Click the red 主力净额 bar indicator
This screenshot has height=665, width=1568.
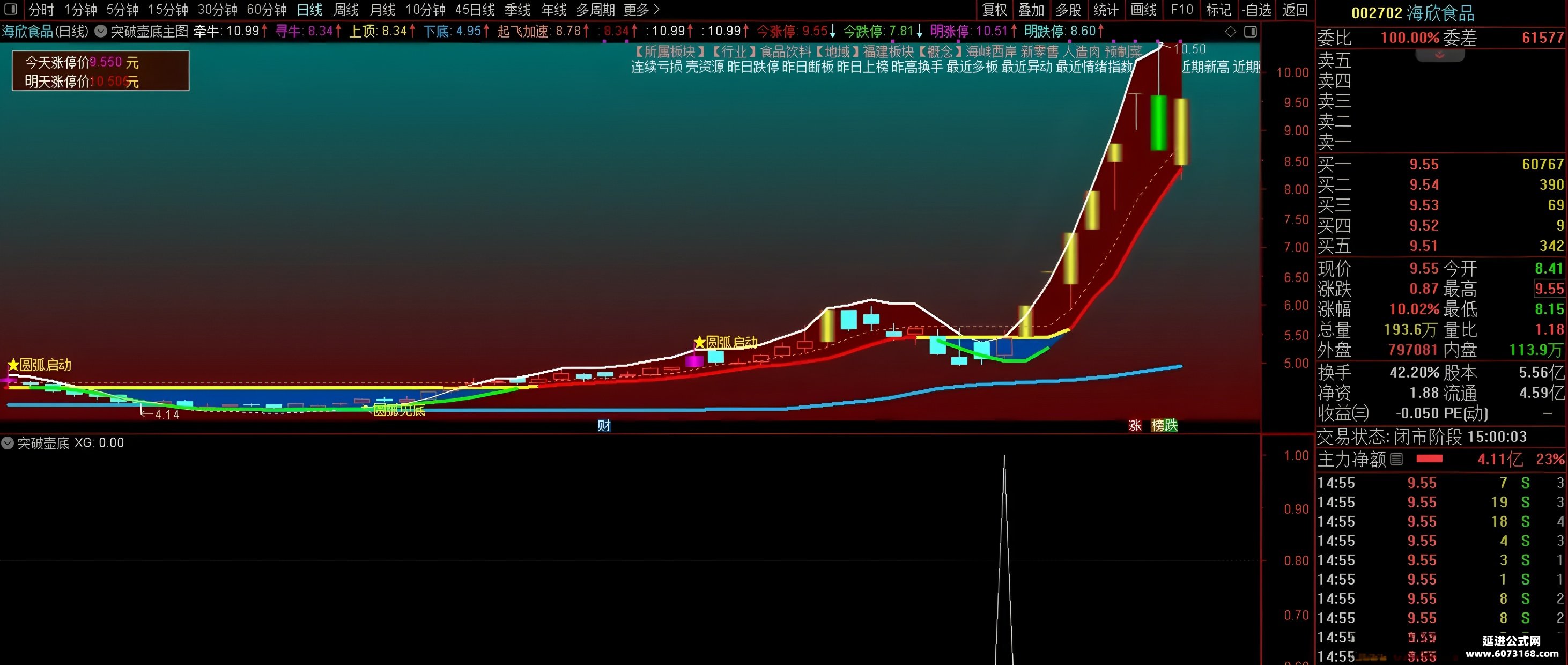pyautogui.click(x=1429, y=459)
